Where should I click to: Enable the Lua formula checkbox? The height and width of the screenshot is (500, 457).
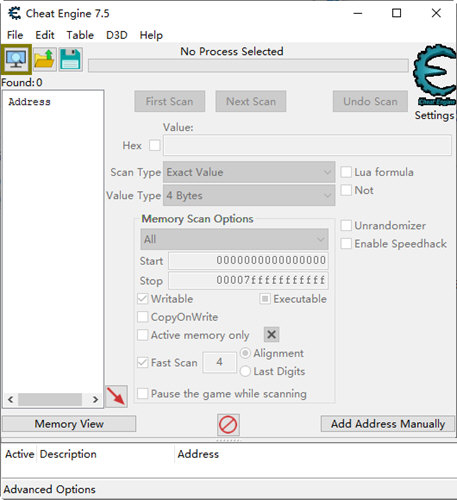pyautogui.click(x=346, y=172)
